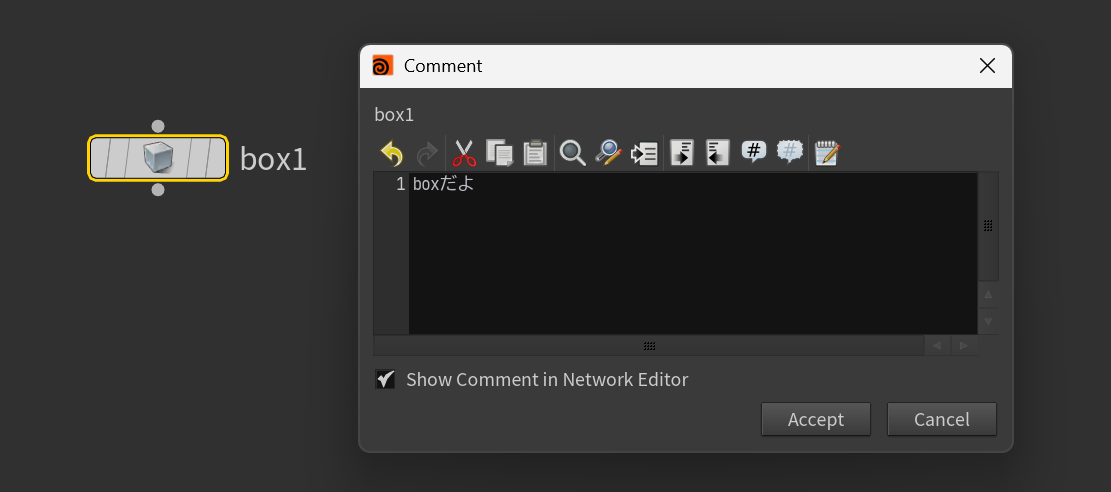The width and height of the screenshot is (1111, 492).
Task: Click the Copy icon in toolbar
Action: coord(499,153)
